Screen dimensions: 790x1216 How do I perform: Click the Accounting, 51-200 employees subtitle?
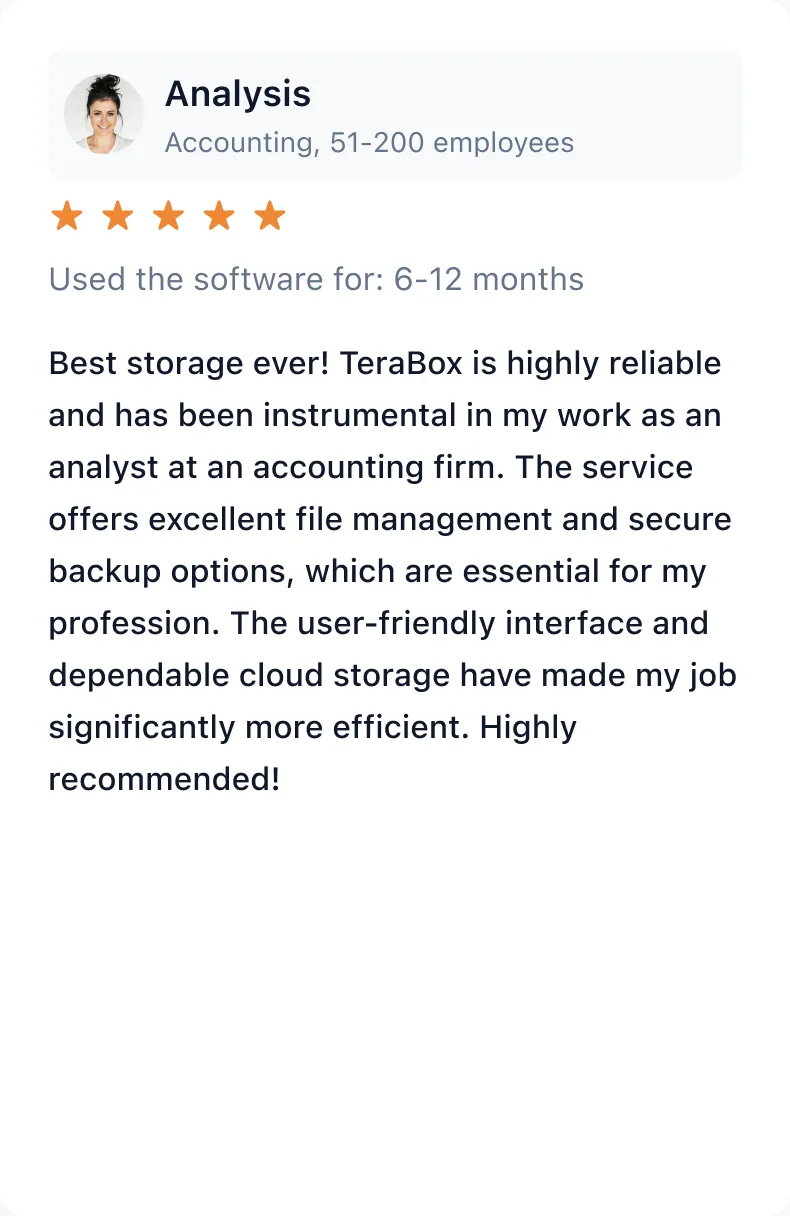pyautogui.click(x=369, y=143)
